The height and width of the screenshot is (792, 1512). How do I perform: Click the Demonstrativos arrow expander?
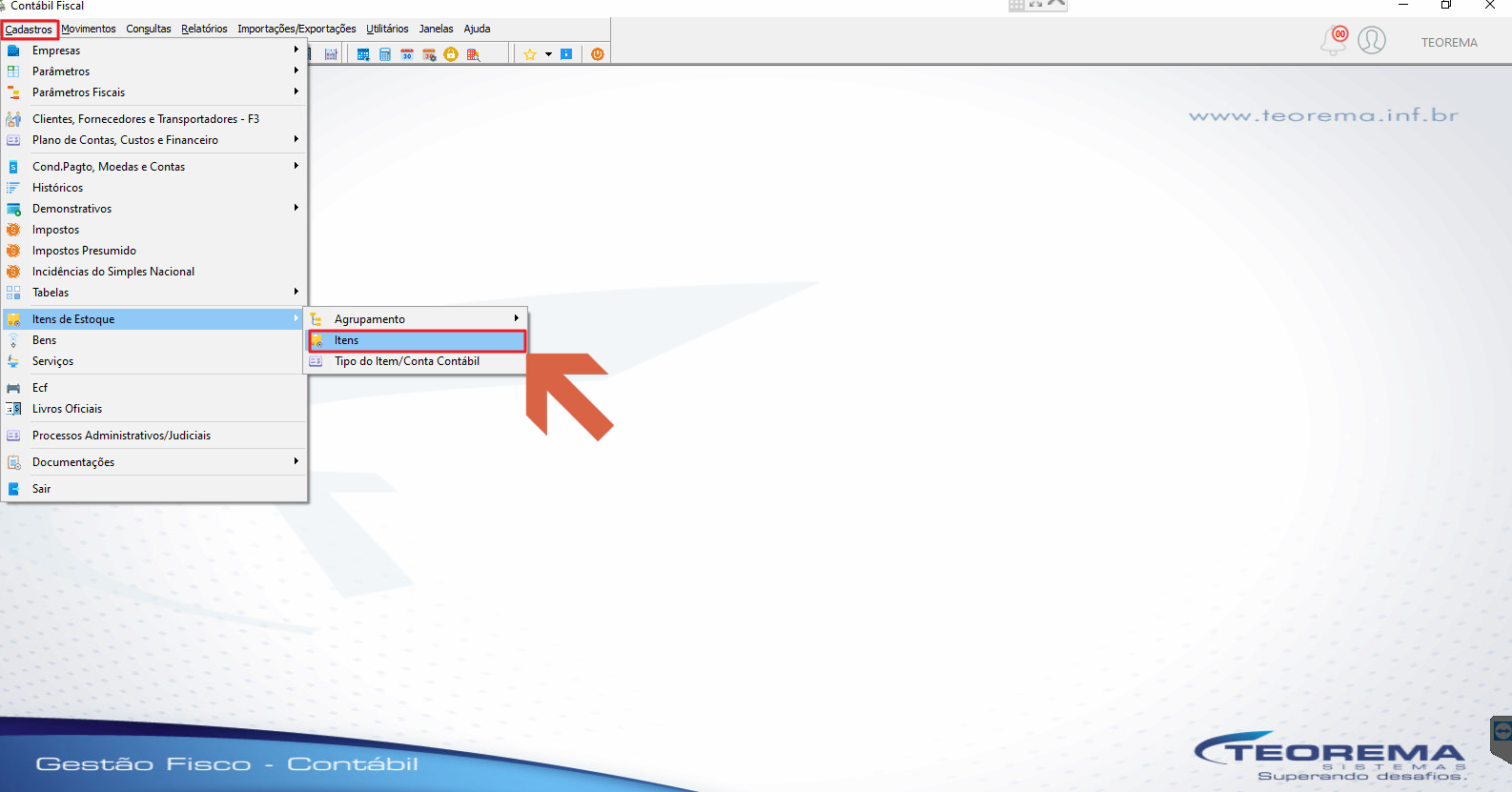click(296, 208)
